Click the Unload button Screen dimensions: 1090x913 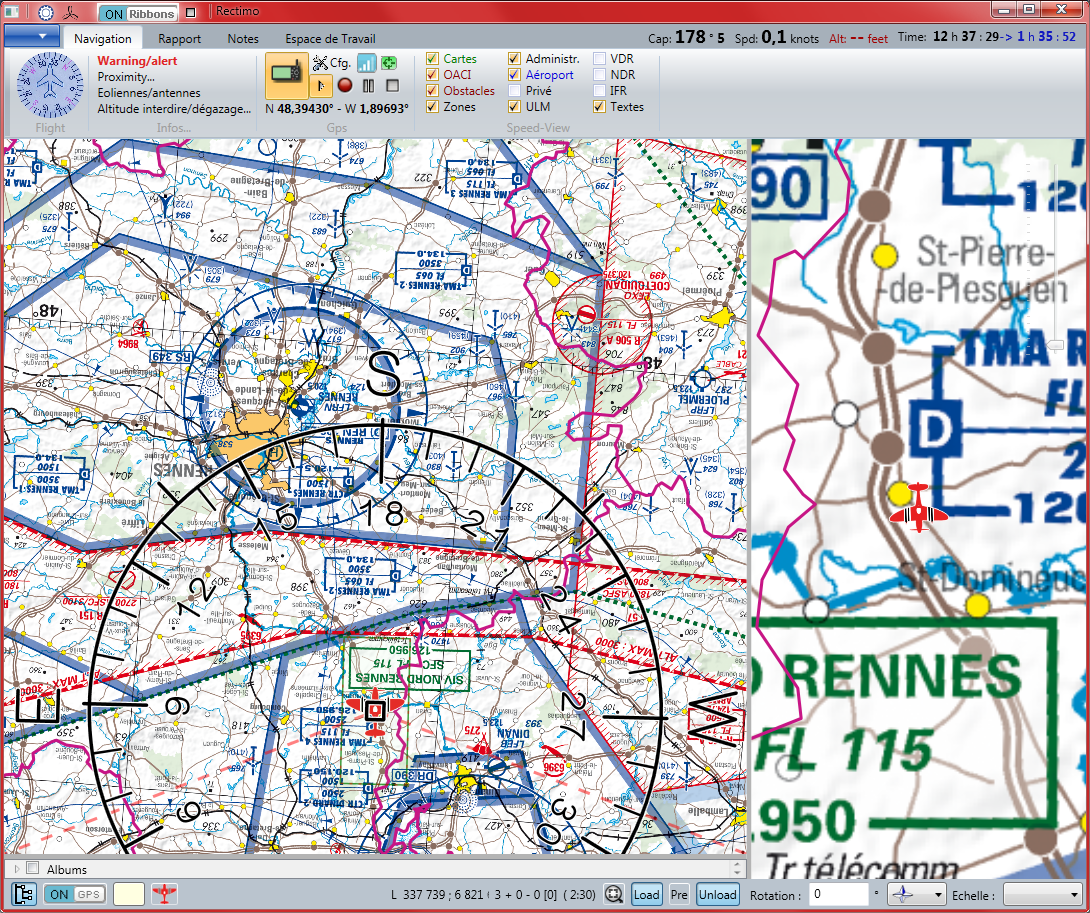pos(717,894)
